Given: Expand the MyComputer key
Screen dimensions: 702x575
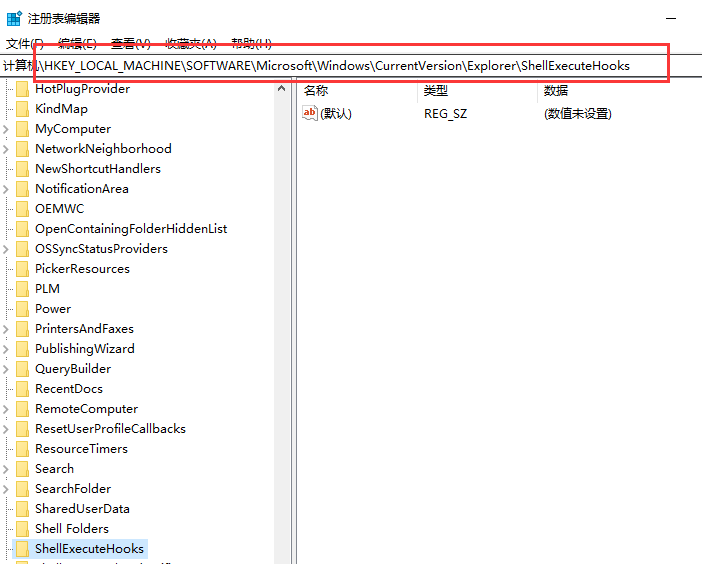Looking at the screenshot, I should click(x=7, y=129).
